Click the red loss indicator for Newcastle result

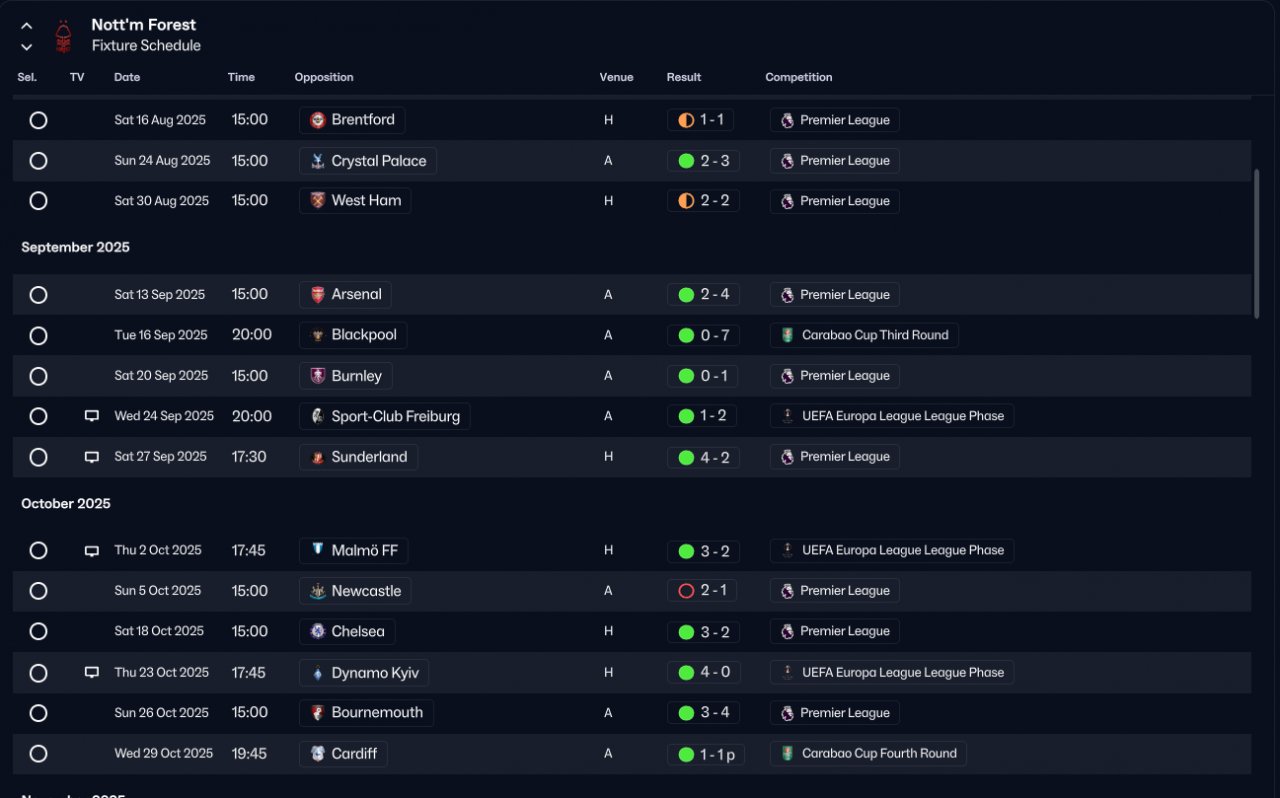[x=686, y=591]
